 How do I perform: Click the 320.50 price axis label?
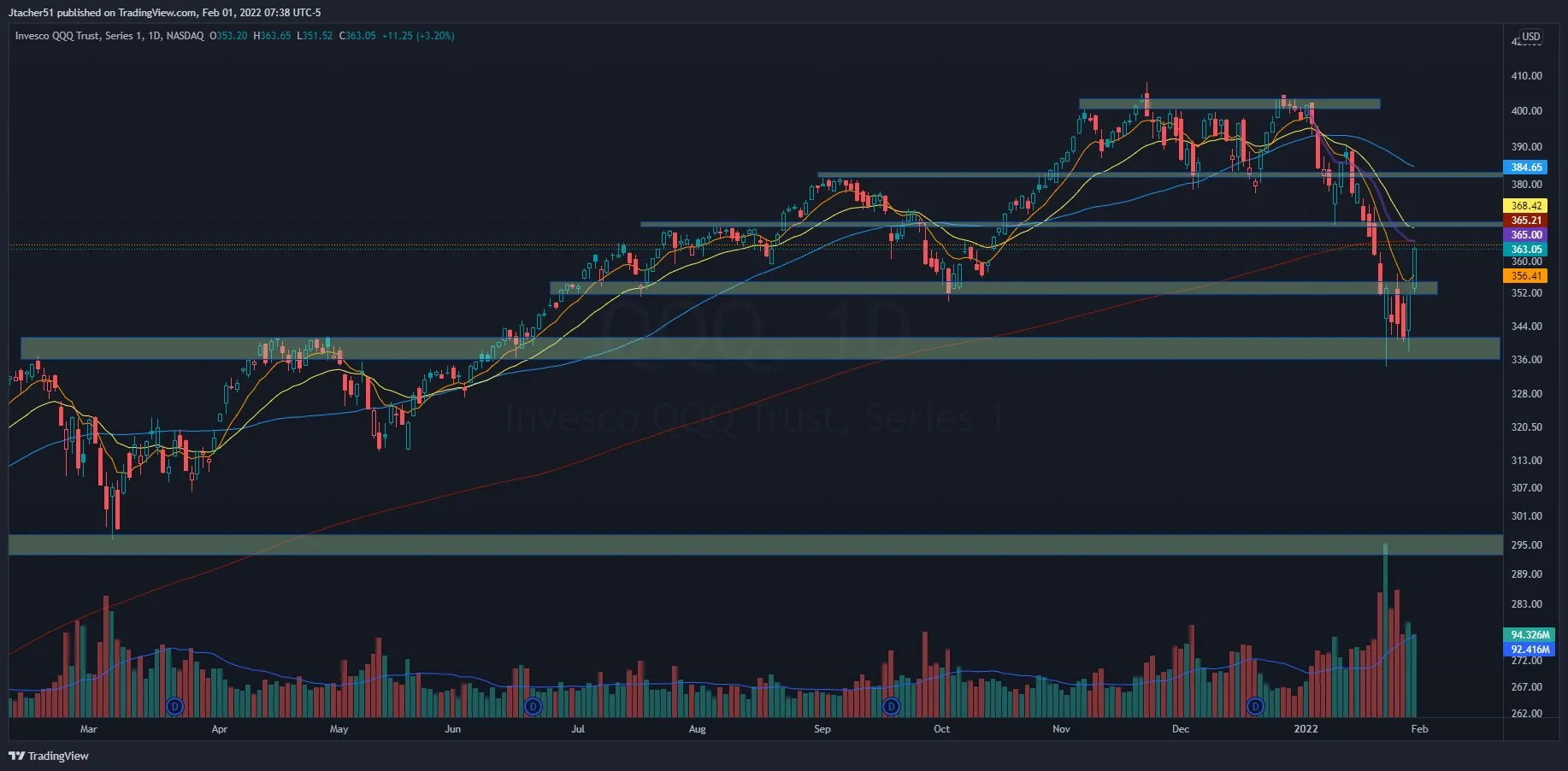click(x=1526, y=427)
